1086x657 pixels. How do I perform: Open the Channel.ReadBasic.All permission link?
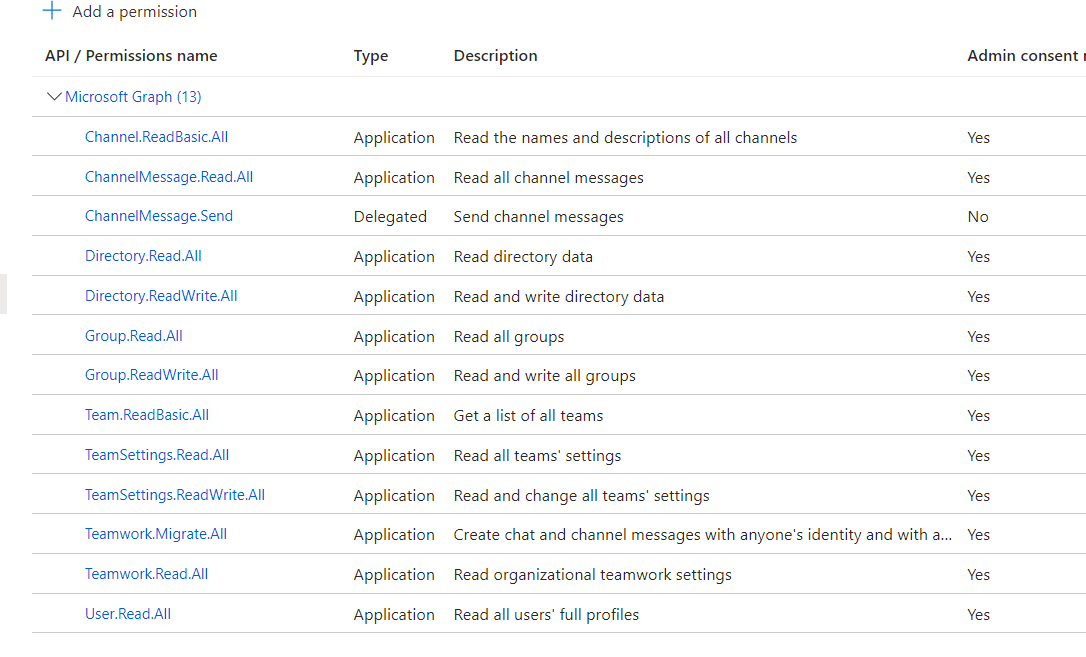pos(156,137)
